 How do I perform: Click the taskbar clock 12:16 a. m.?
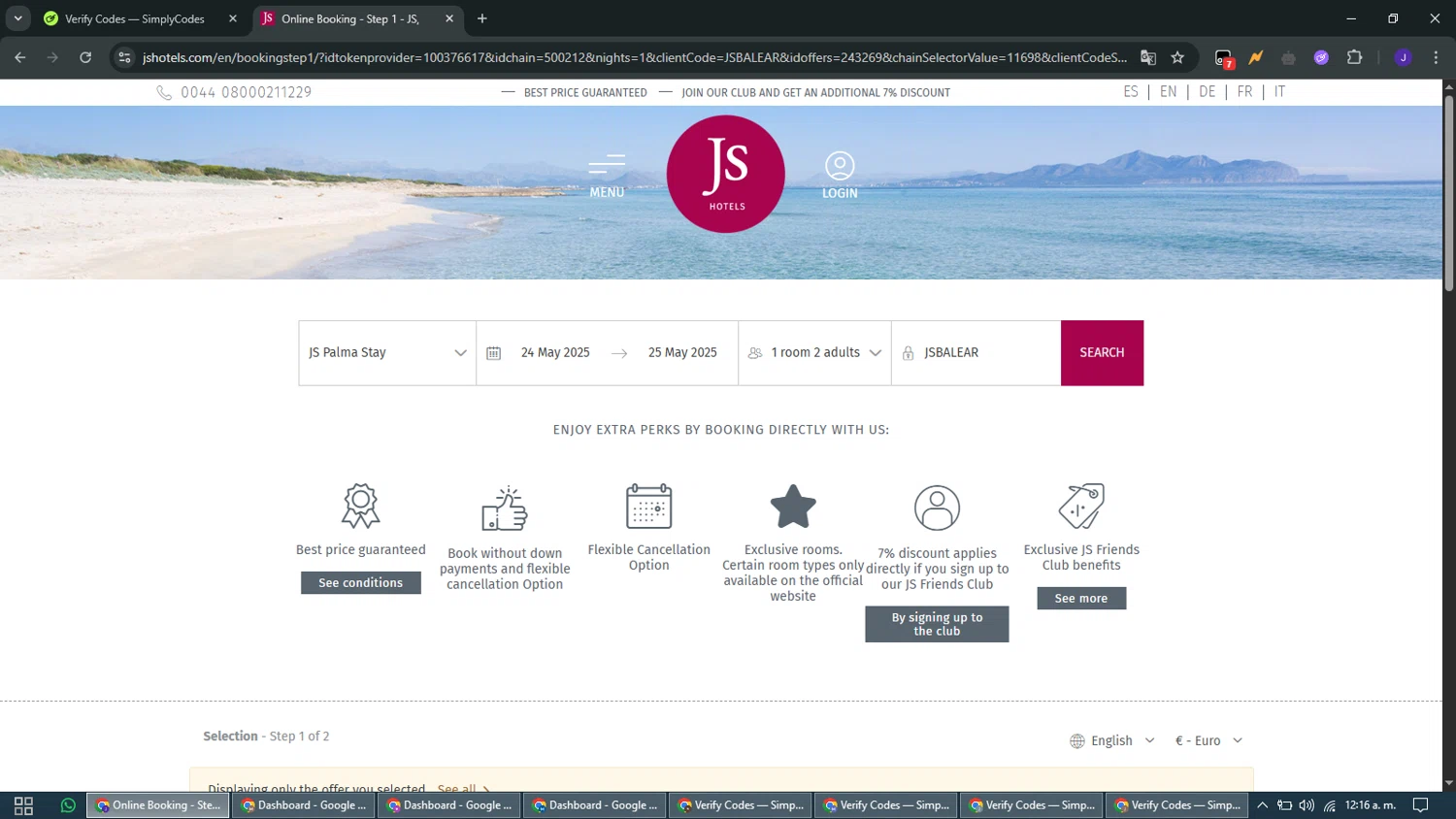coord(1371,805)
